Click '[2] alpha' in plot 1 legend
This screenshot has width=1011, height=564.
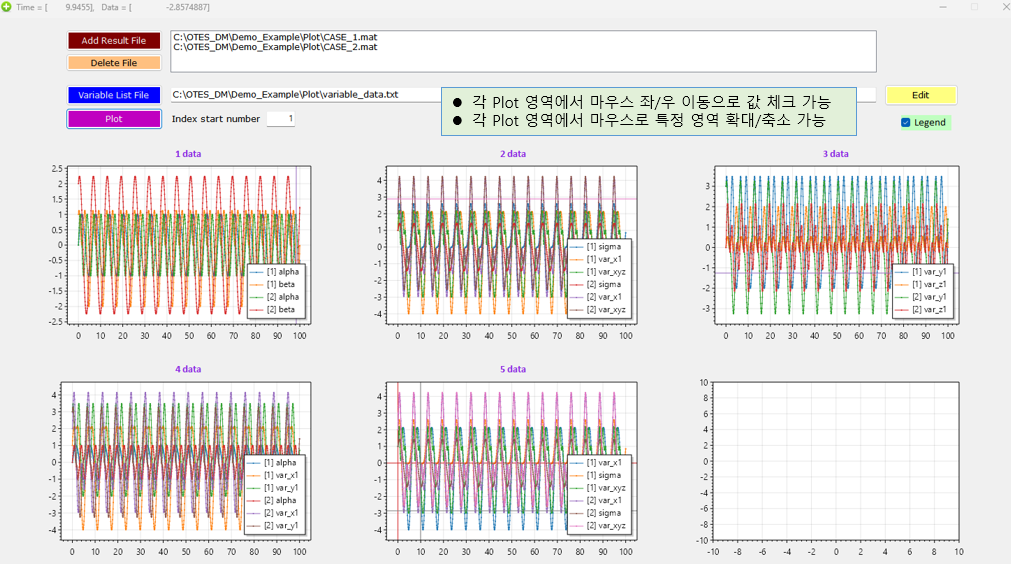coord(283,297)
